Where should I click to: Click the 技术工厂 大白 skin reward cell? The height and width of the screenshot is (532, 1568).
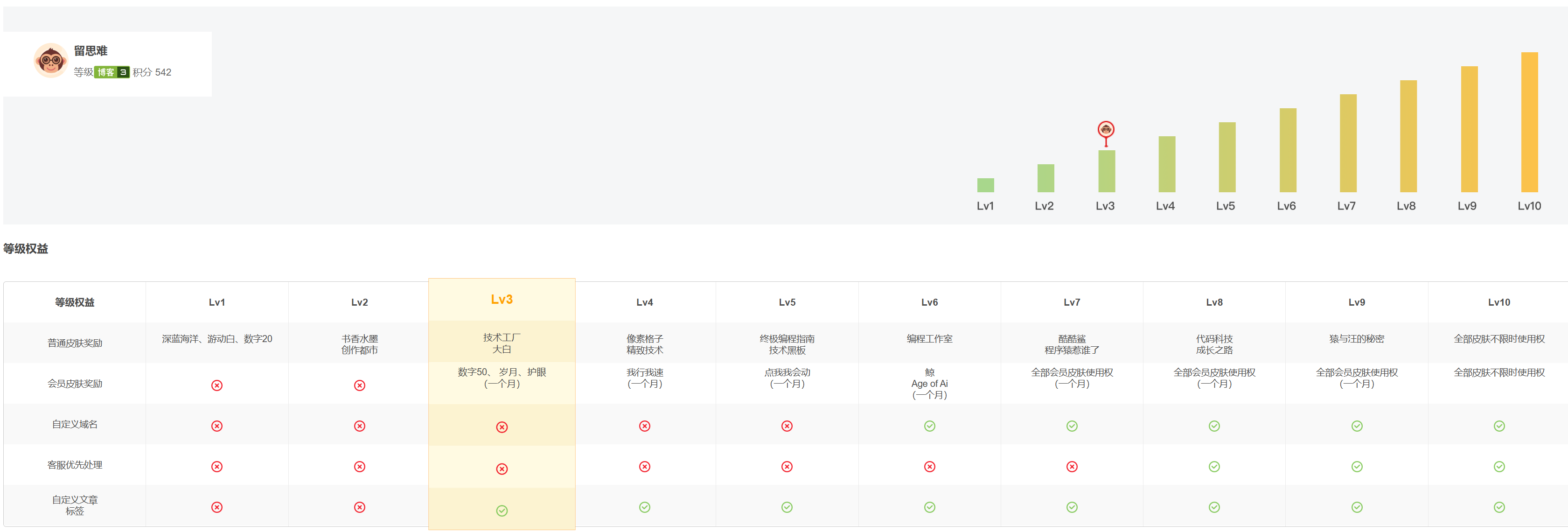pyautogui.click(x=502, y=343)
